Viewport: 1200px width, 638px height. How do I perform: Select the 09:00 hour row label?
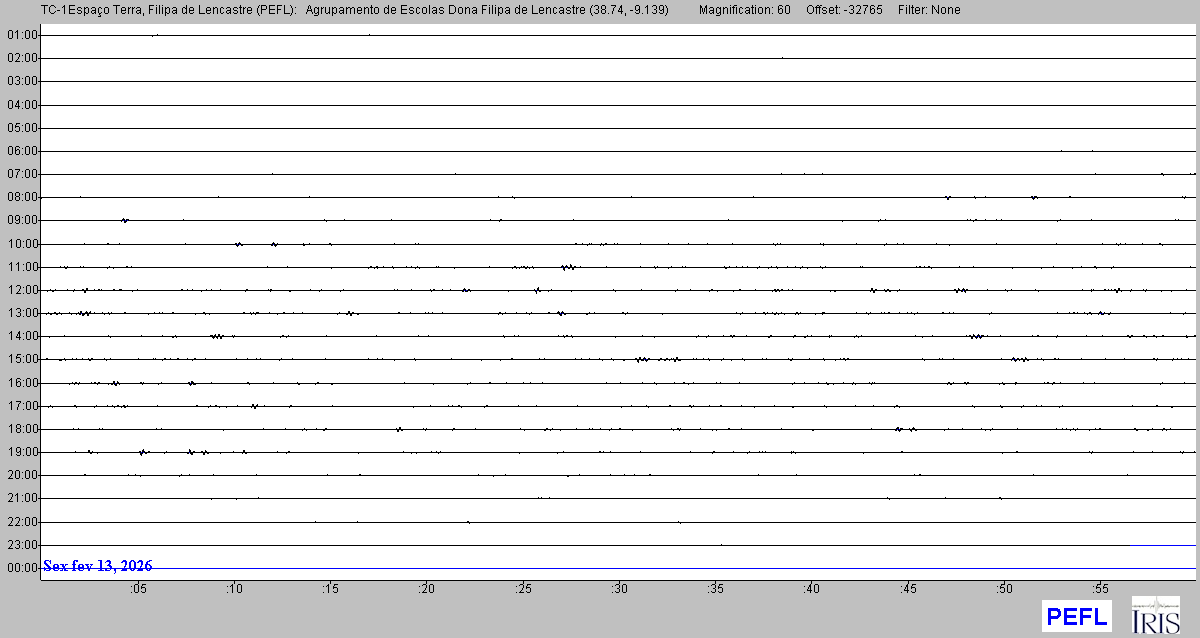click(x=22, y=220)
